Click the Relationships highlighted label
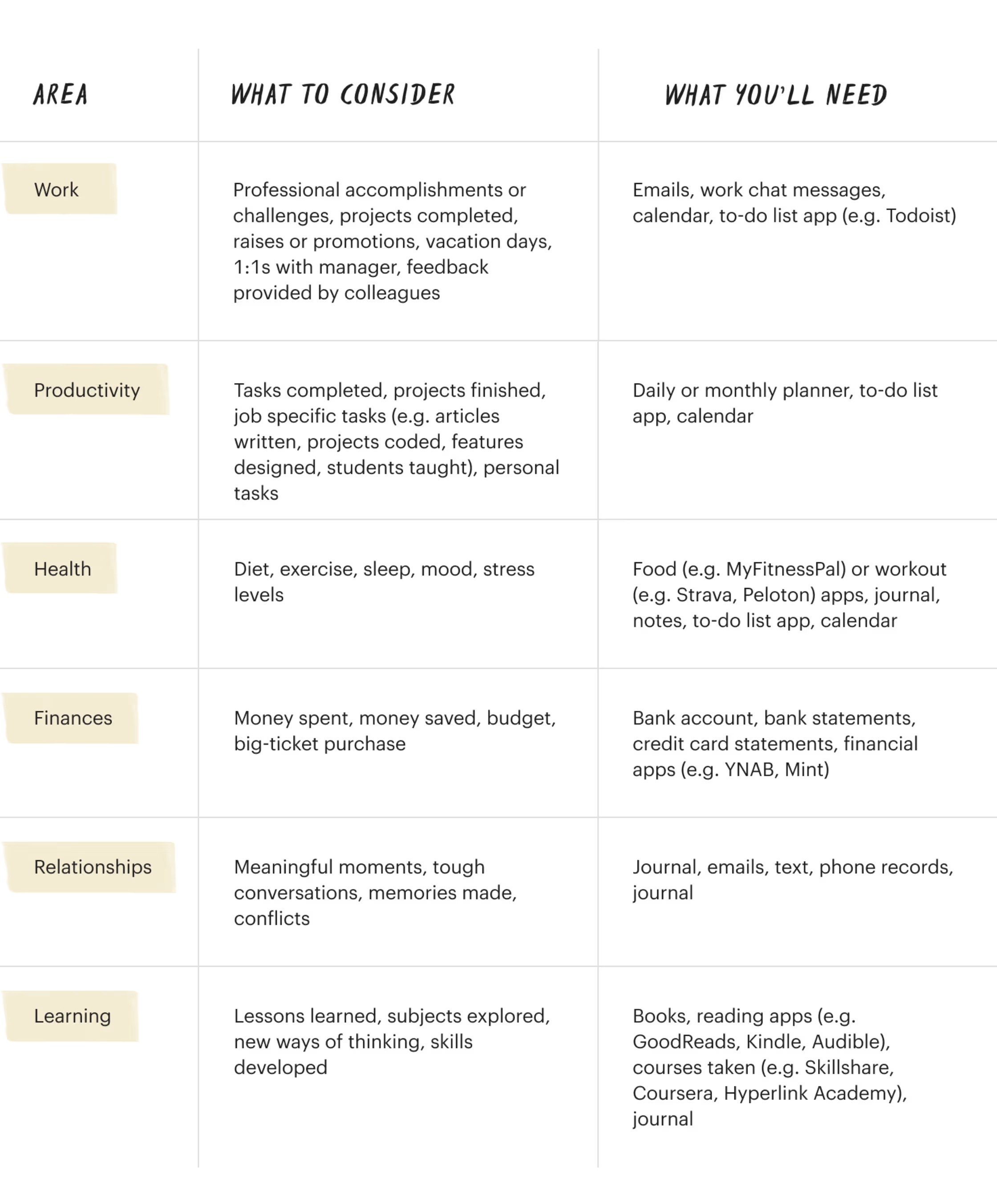Viewport: 997px width, 1204px height. tap(90, 867)
